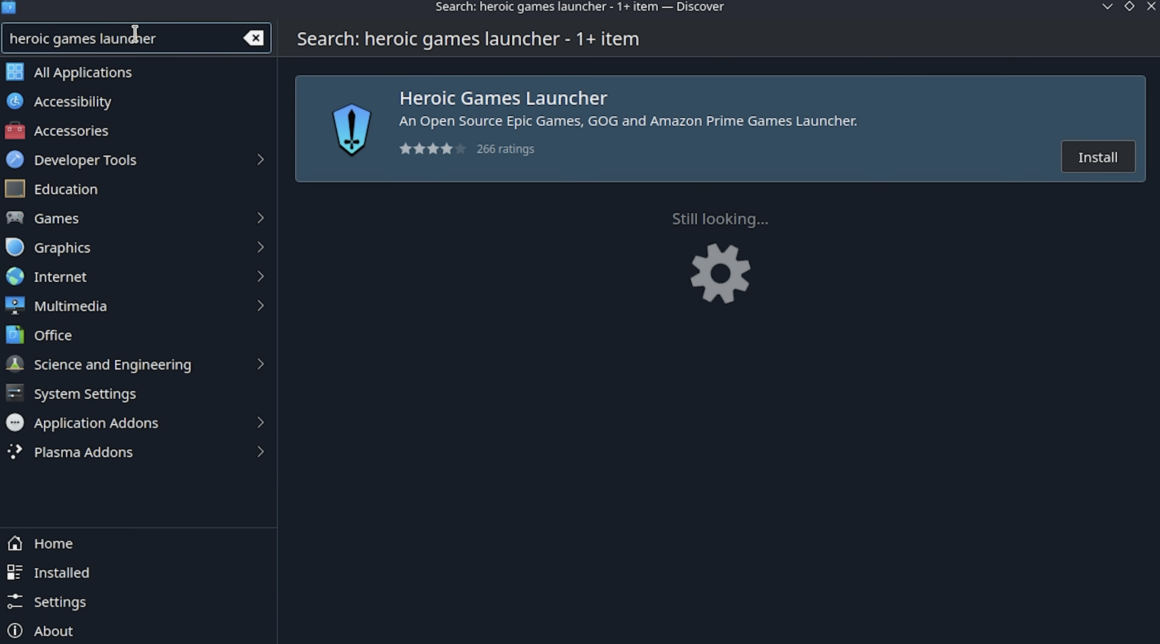Click the Heroic Games Launcher shield icon
The image size is (1160, 644).
pos(351,129)
